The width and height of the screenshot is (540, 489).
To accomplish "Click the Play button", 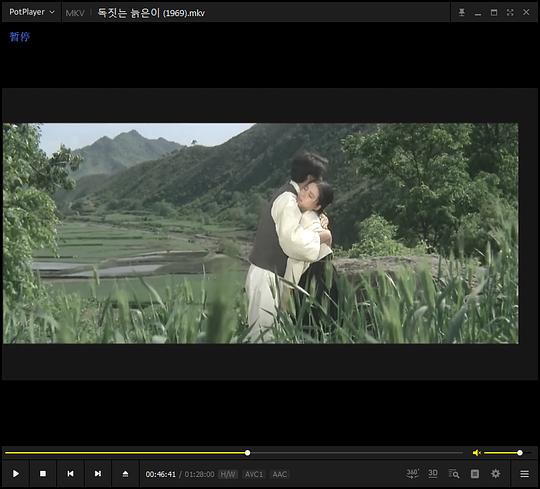I will tap(16, 474).
